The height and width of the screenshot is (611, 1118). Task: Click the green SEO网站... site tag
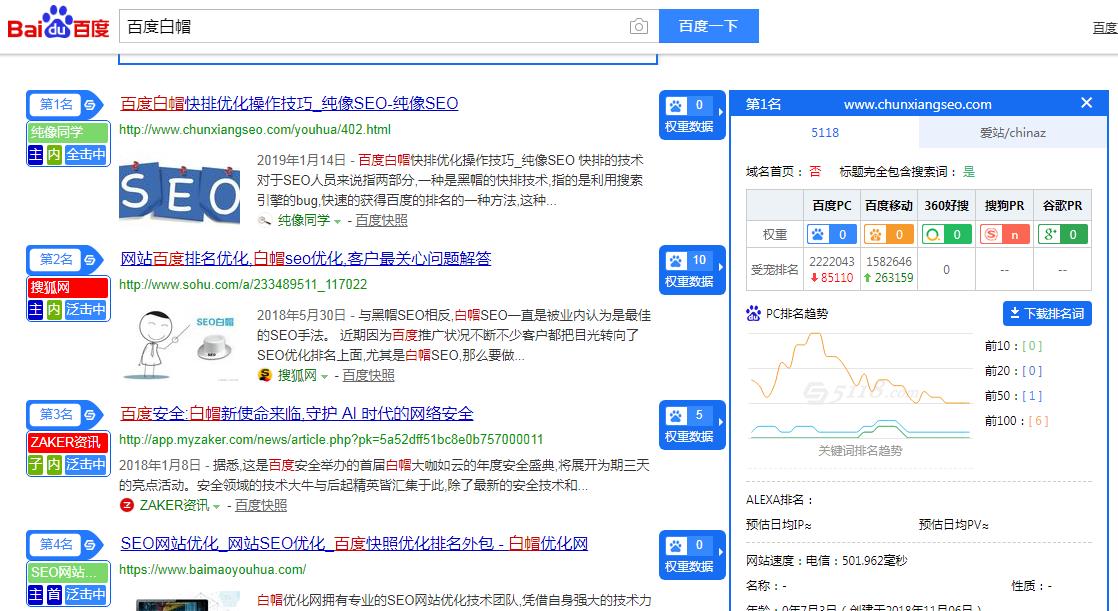tap(68, 572)
